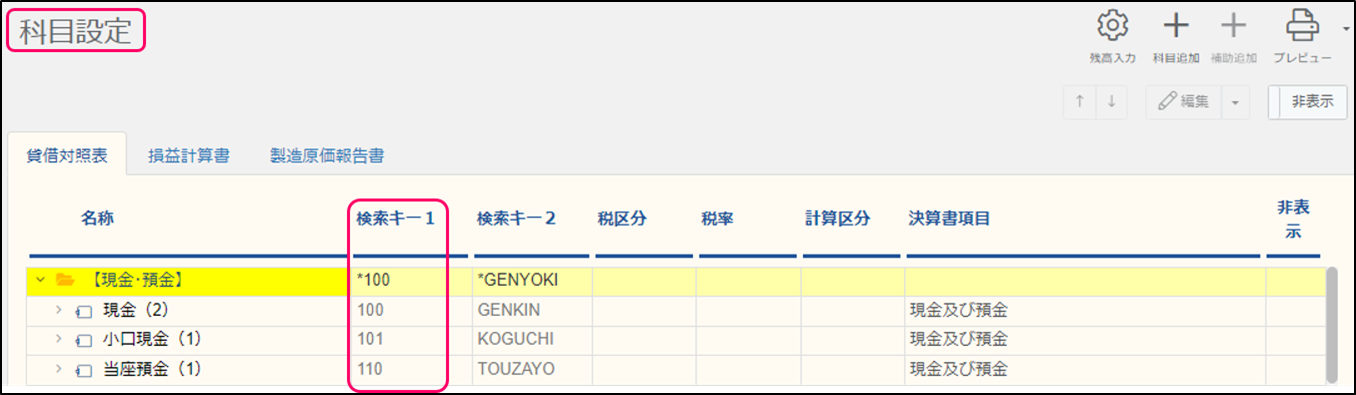Select the 貸借対照表 tab
The image size is (1356, 395).
tap(66, 156)
